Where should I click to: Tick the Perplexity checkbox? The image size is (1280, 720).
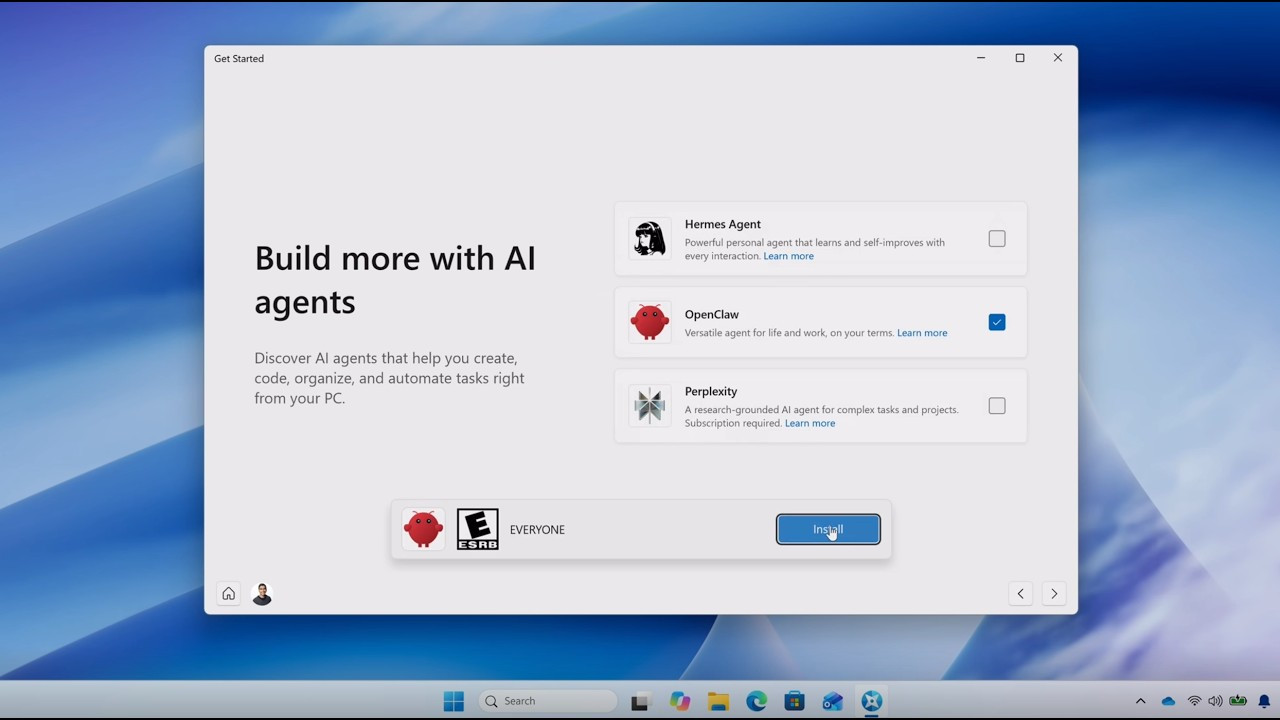click(997, 406)
